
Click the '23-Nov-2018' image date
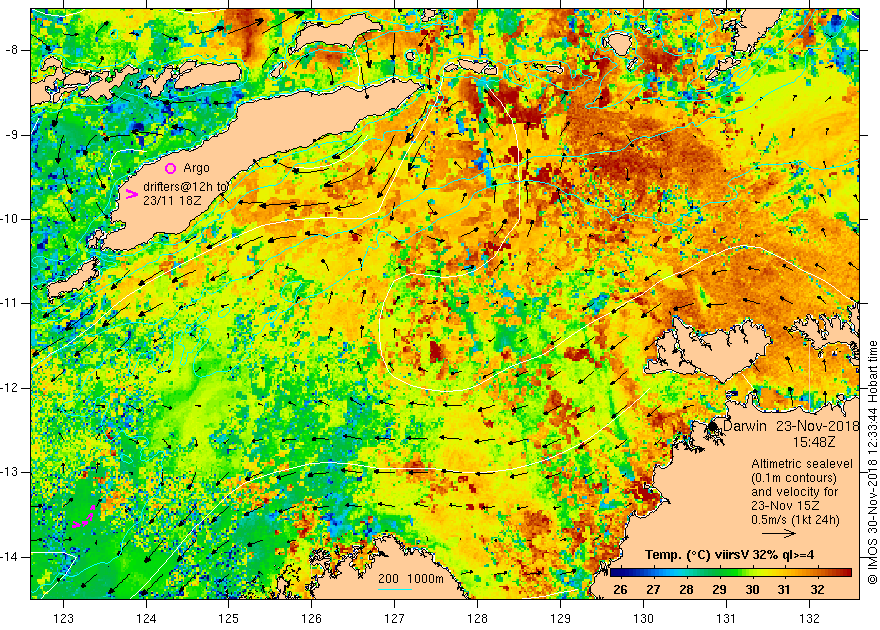pos(818,426)
